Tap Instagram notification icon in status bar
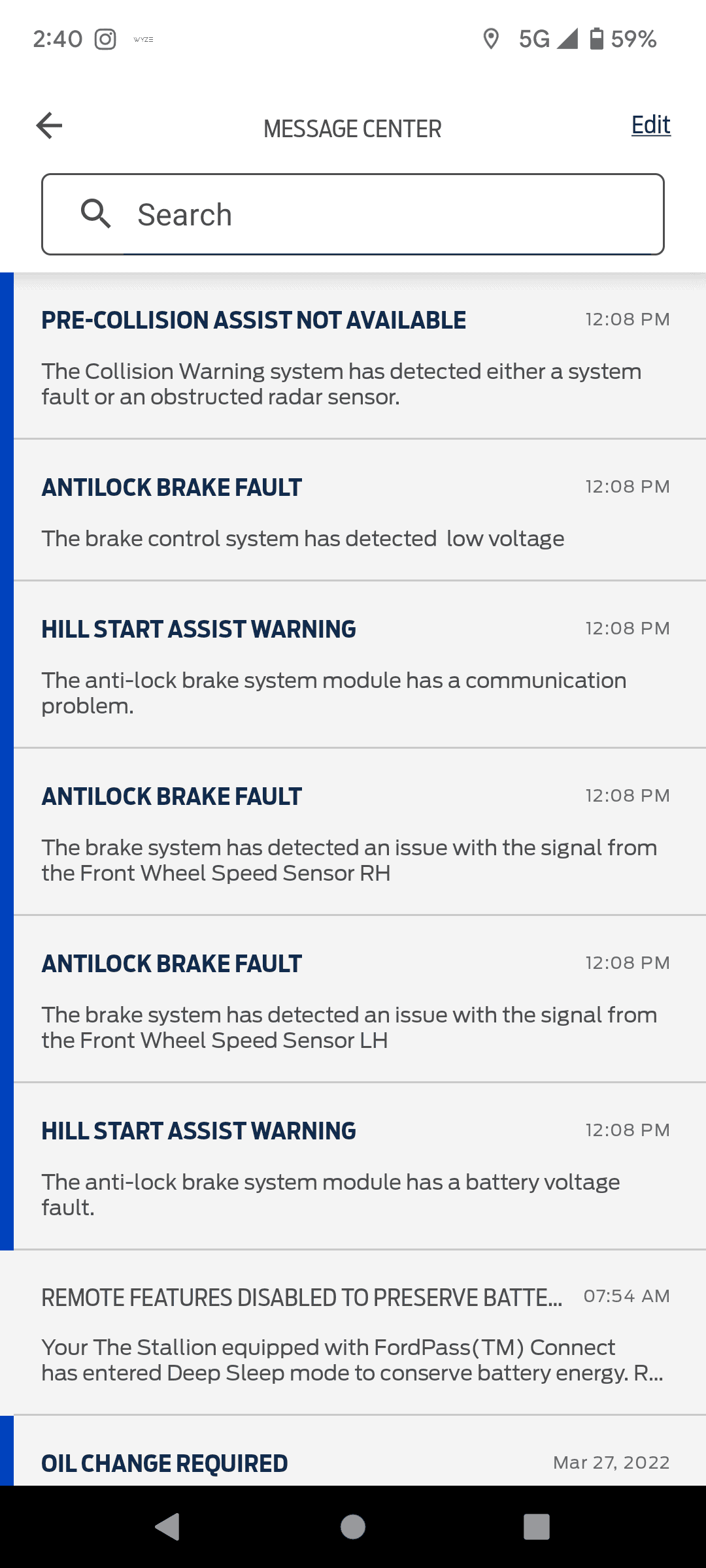This screenshot has height=1568, width=706. click(105, 39)
